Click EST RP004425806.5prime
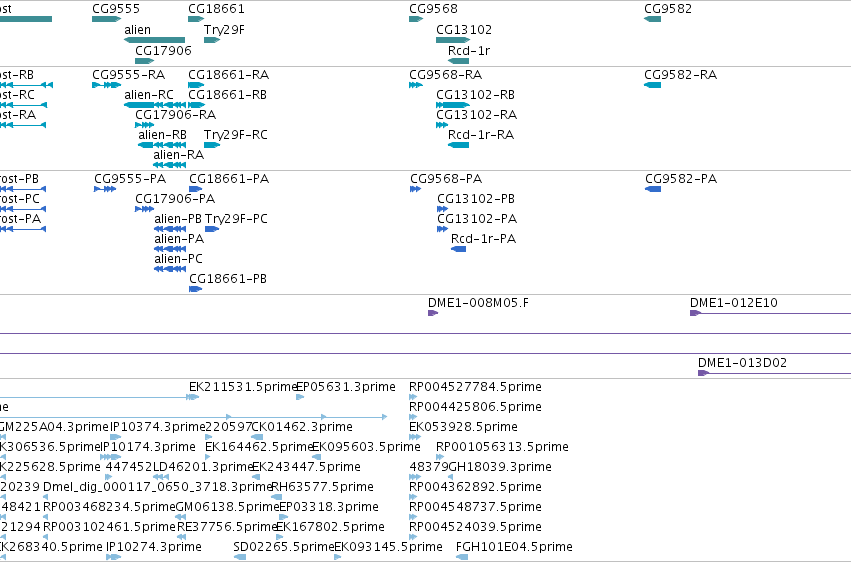 tap(475, 407)
